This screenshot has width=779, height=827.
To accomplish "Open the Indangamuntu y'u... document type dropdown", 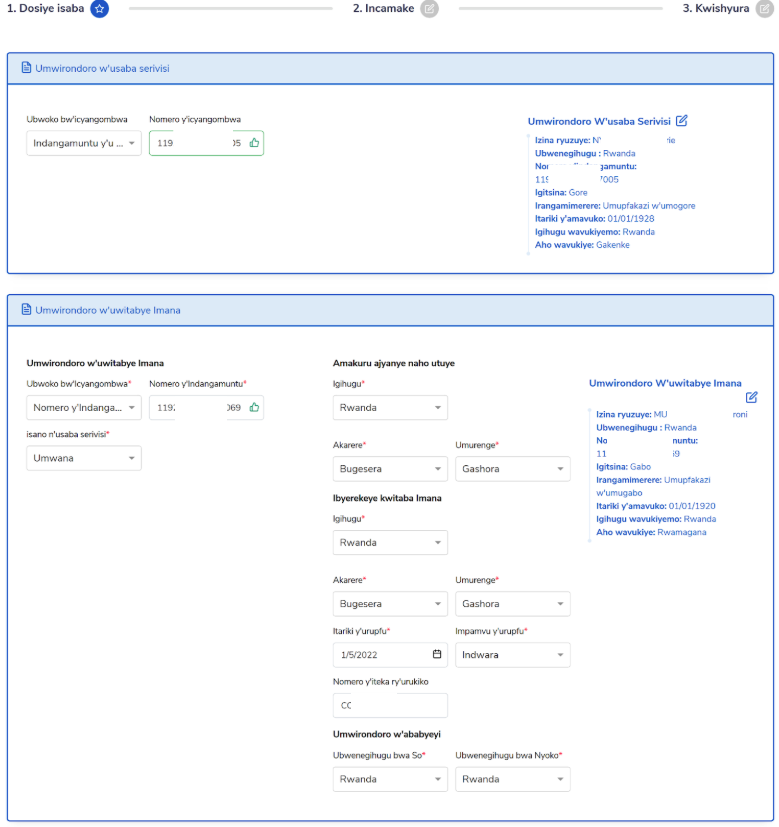I will click(84, 143).
